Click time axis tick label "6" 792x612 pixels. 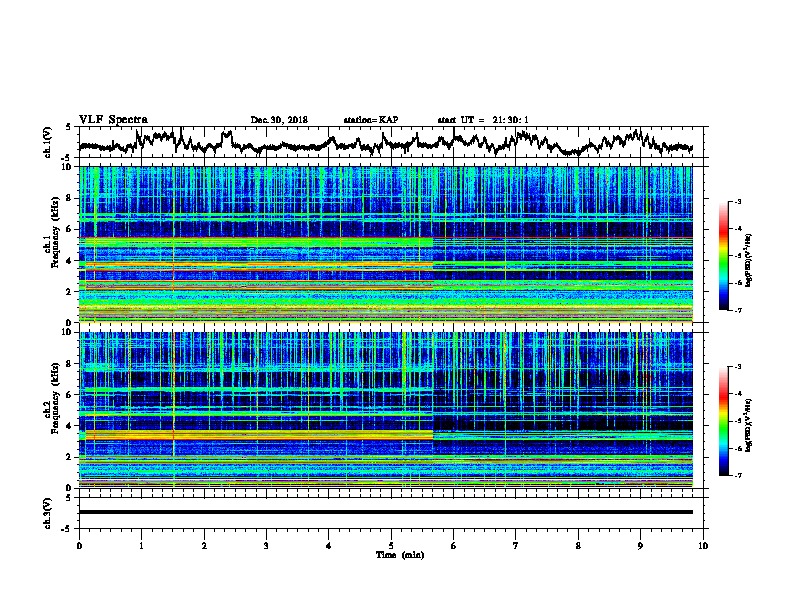(454, 546)
